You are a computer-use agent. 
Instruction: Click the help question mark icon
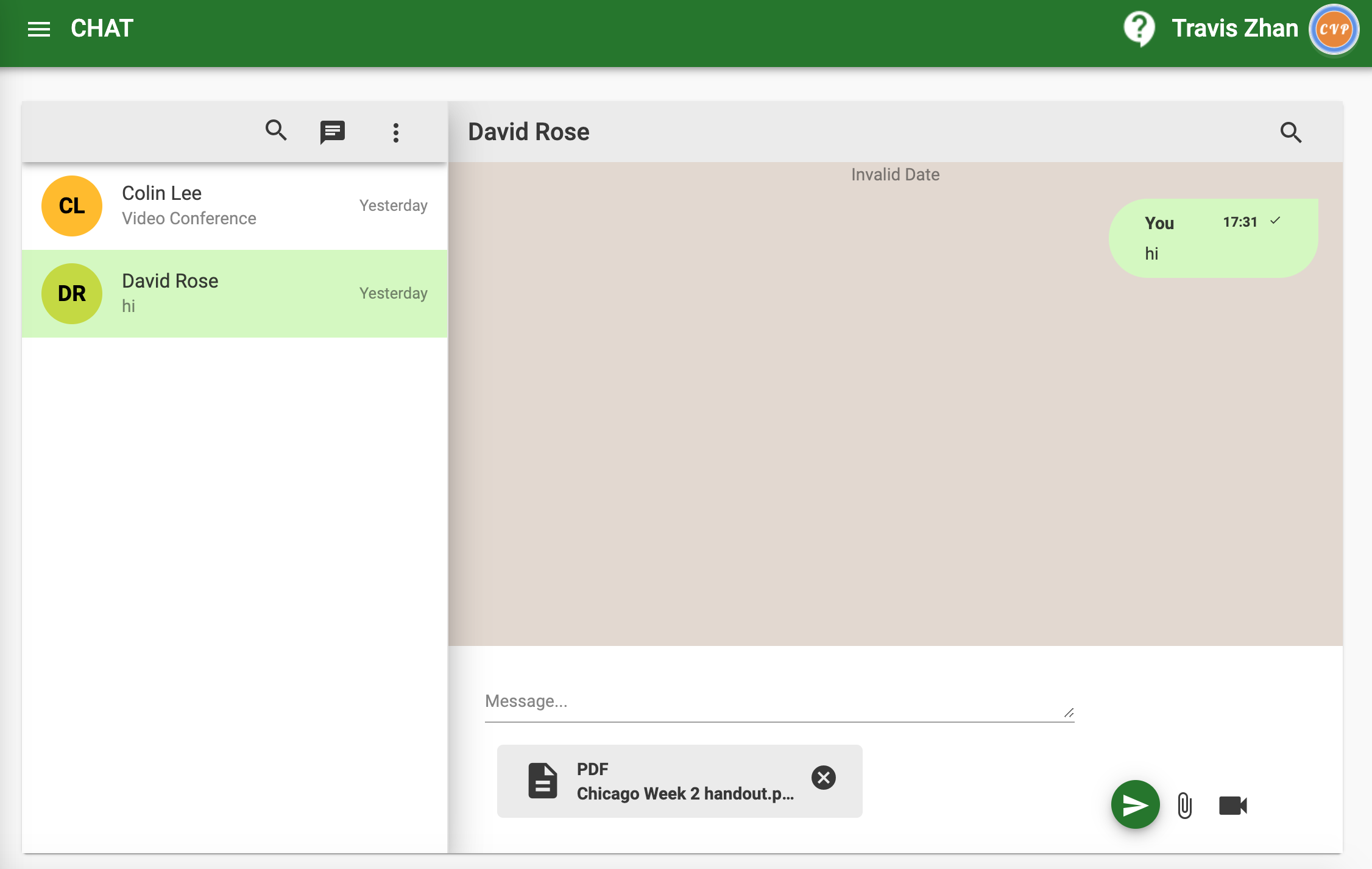coord(1139,29)
